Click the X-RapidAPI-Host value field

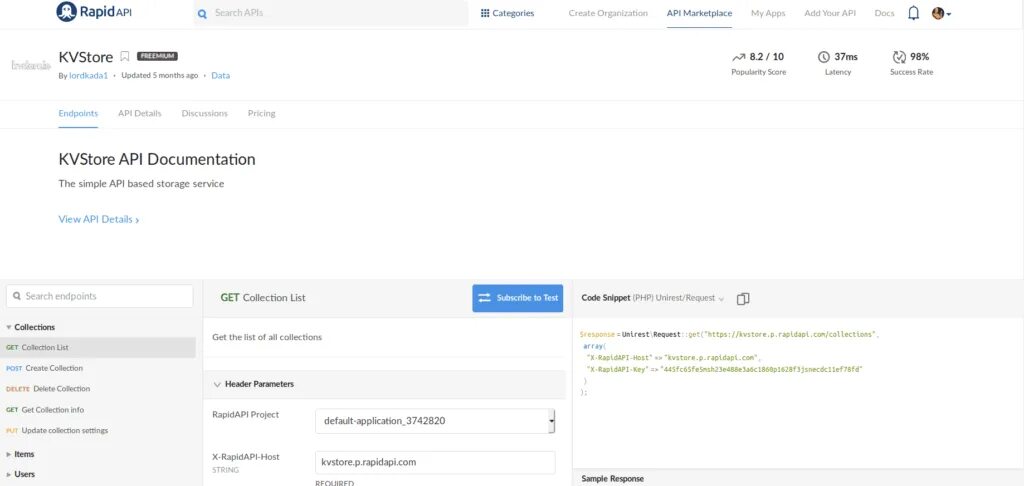tap(435, 462)
